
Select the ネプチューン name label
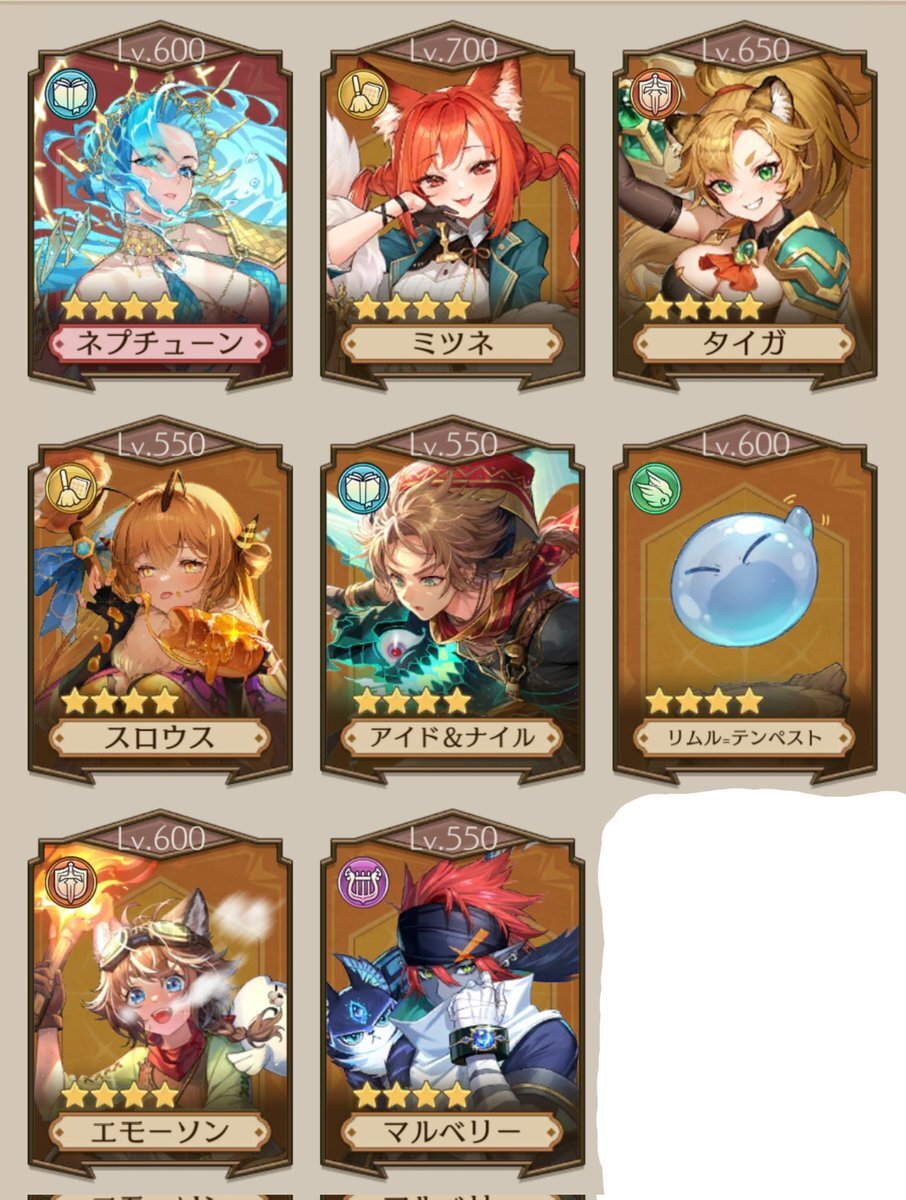pyautogui.click(x=160, y=344)
